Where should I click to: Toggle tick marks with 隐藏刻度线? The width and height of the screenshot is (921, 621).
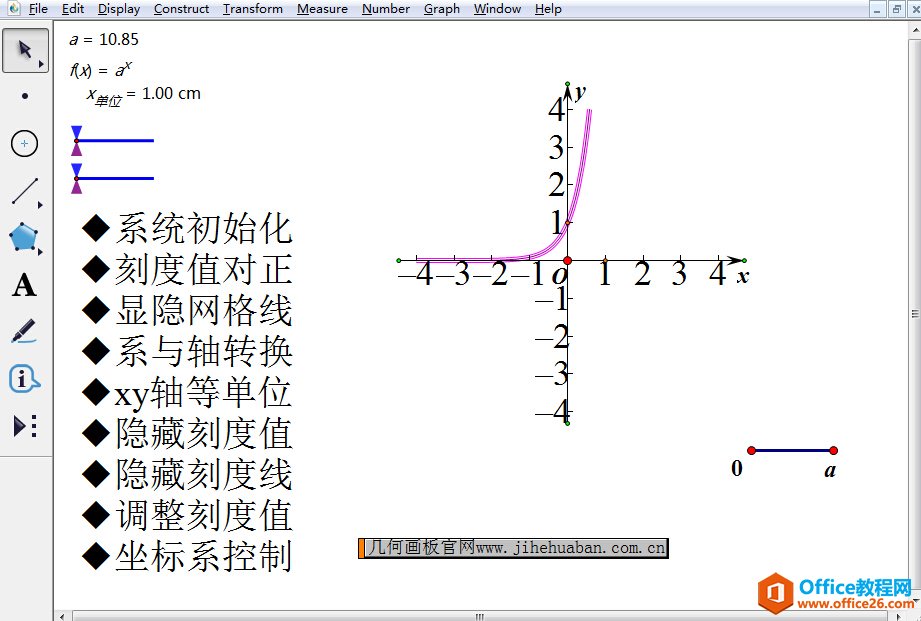click(x=187, y=475)
